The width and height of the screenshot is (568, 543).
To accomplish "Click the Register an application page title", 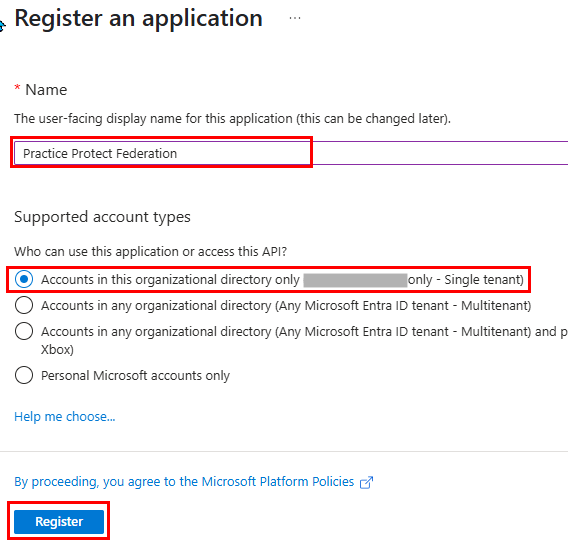I will click(138, 18).
